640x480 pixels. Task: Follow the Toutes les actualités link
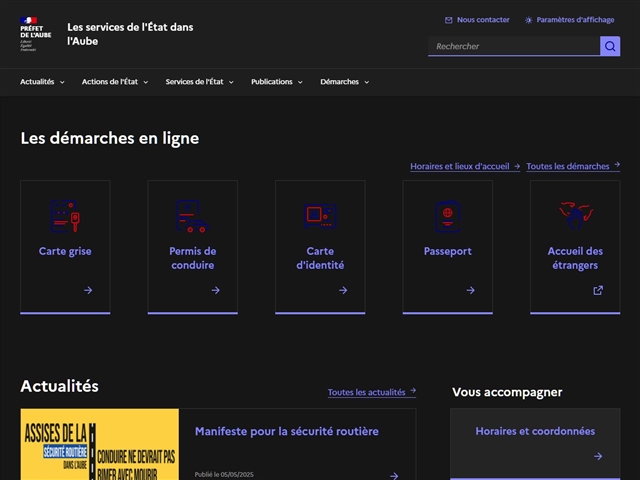tap(372, 392)
